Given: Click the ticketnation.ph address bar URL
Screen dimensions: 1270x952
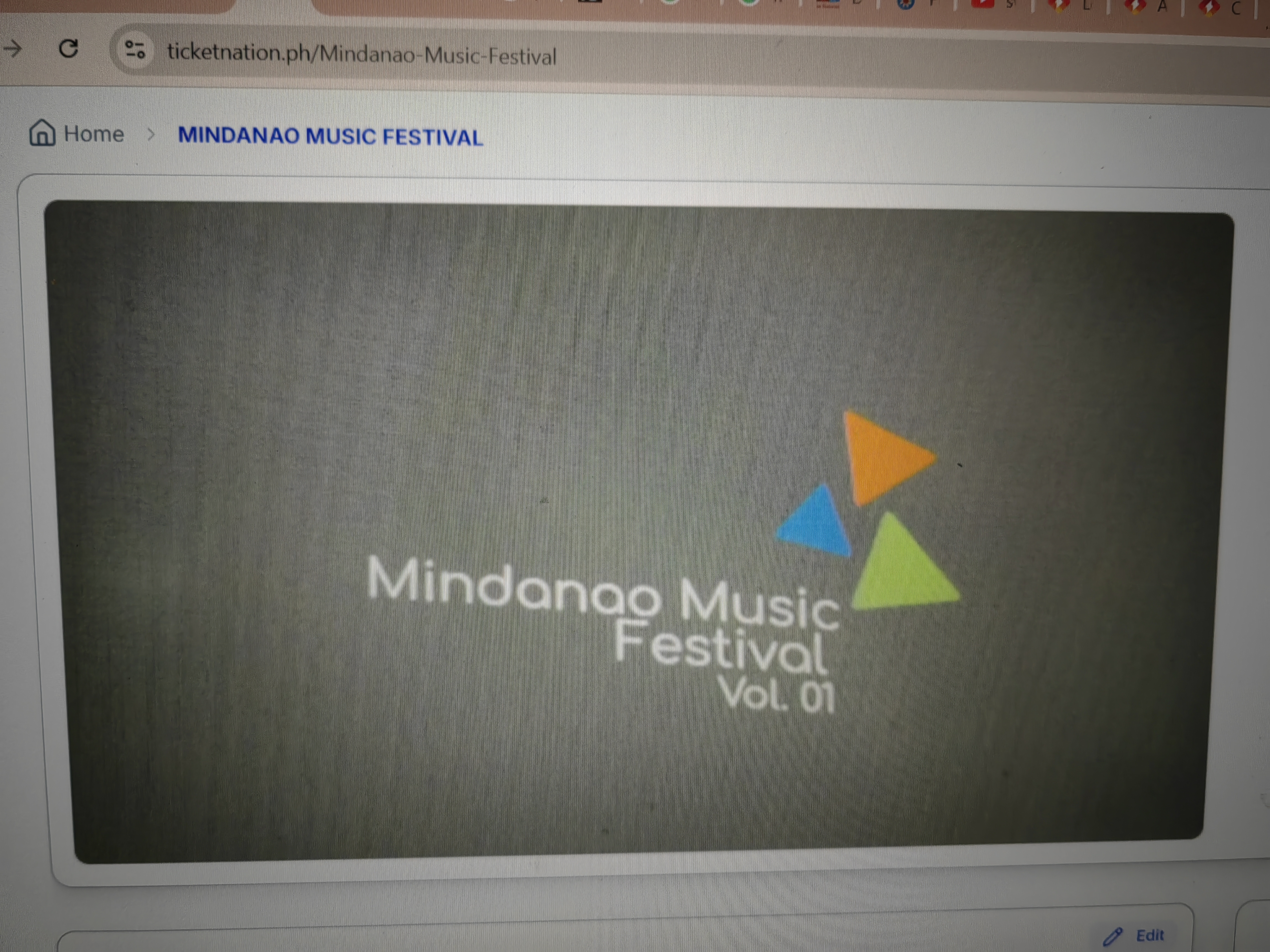Looking at the screenshot, I should pyautogui.click(x=362, y=55).
